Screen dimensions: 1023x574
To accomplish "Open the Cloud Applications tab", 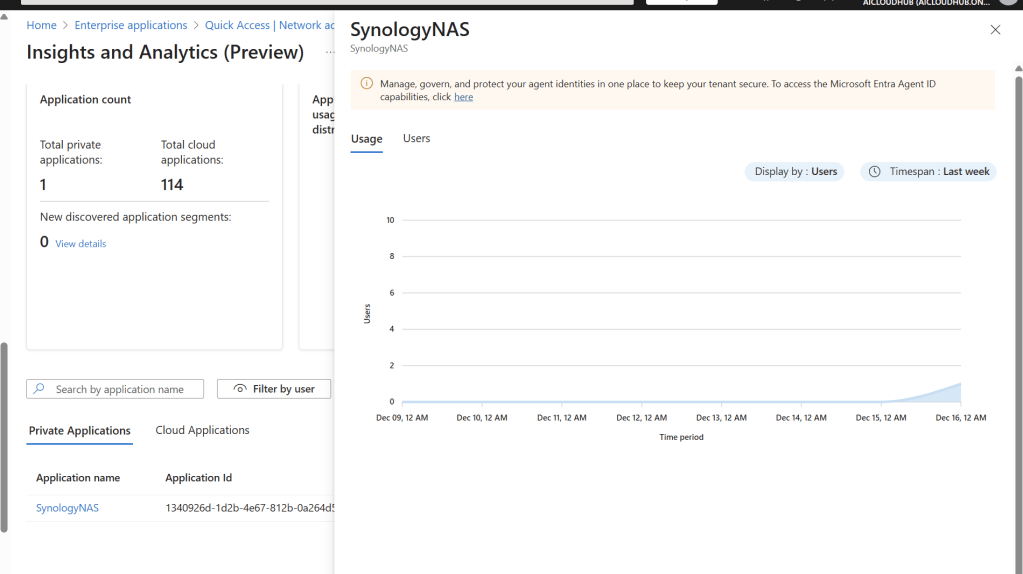I will click(202, 430).
